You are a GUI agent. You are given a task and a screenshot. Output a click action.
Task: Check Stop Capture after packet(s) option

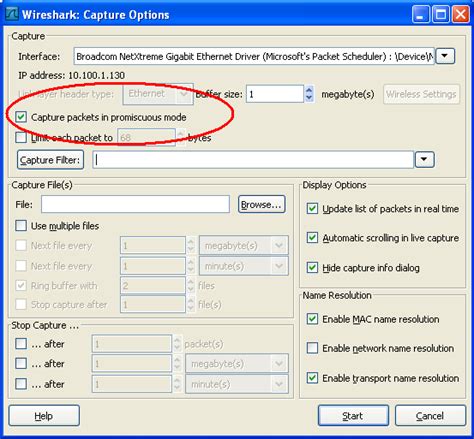(21, 344)
